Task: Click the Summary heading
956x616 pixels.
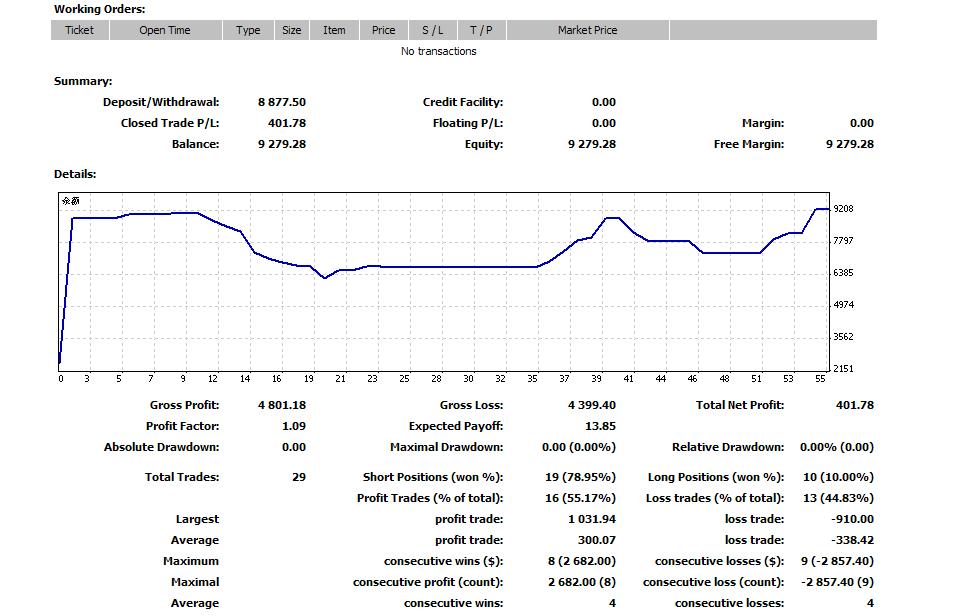Action: [x=83, y=81]
